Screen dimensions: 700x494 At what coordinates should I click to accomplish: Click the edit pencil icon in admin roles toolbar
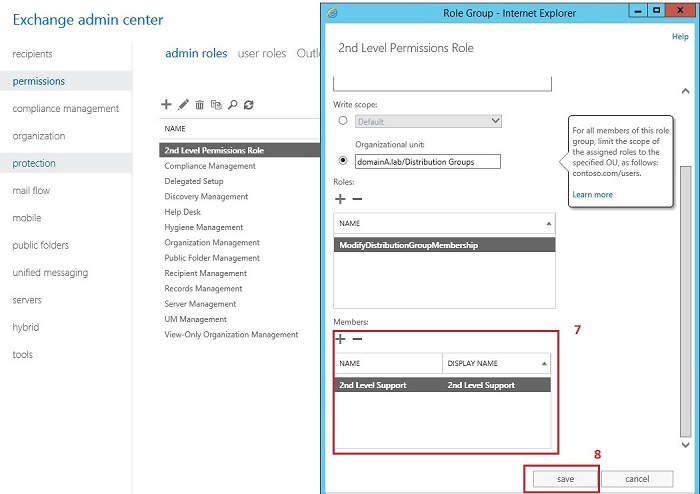pos(183,104)
